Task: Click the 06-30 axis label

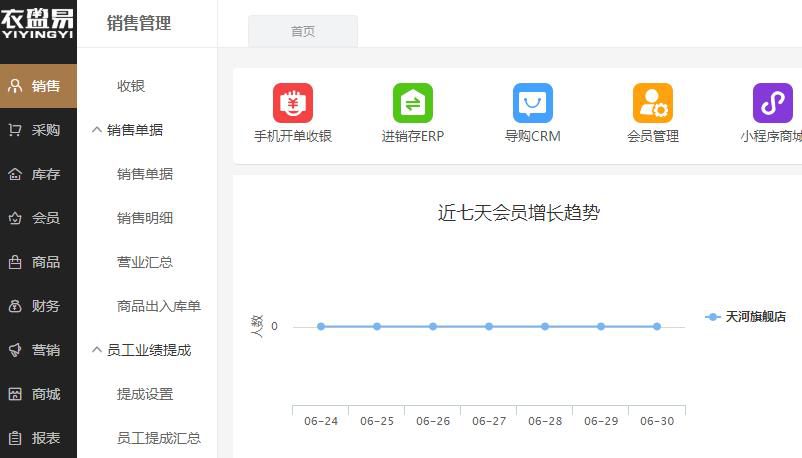Action: [657, 421]
